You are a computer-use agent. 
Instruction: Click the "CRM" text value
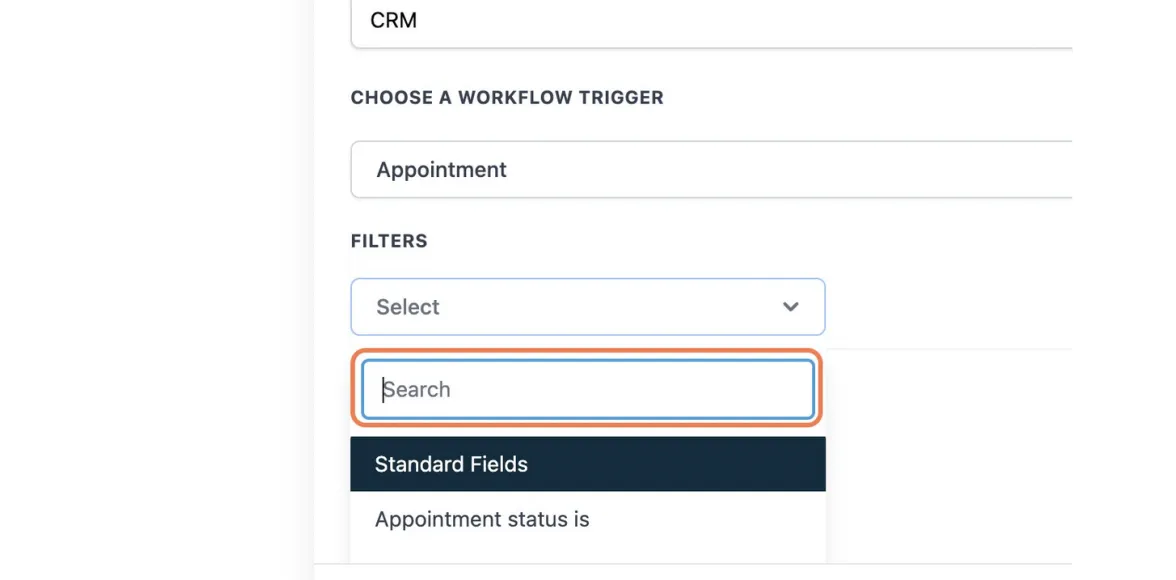click(393, 20)
